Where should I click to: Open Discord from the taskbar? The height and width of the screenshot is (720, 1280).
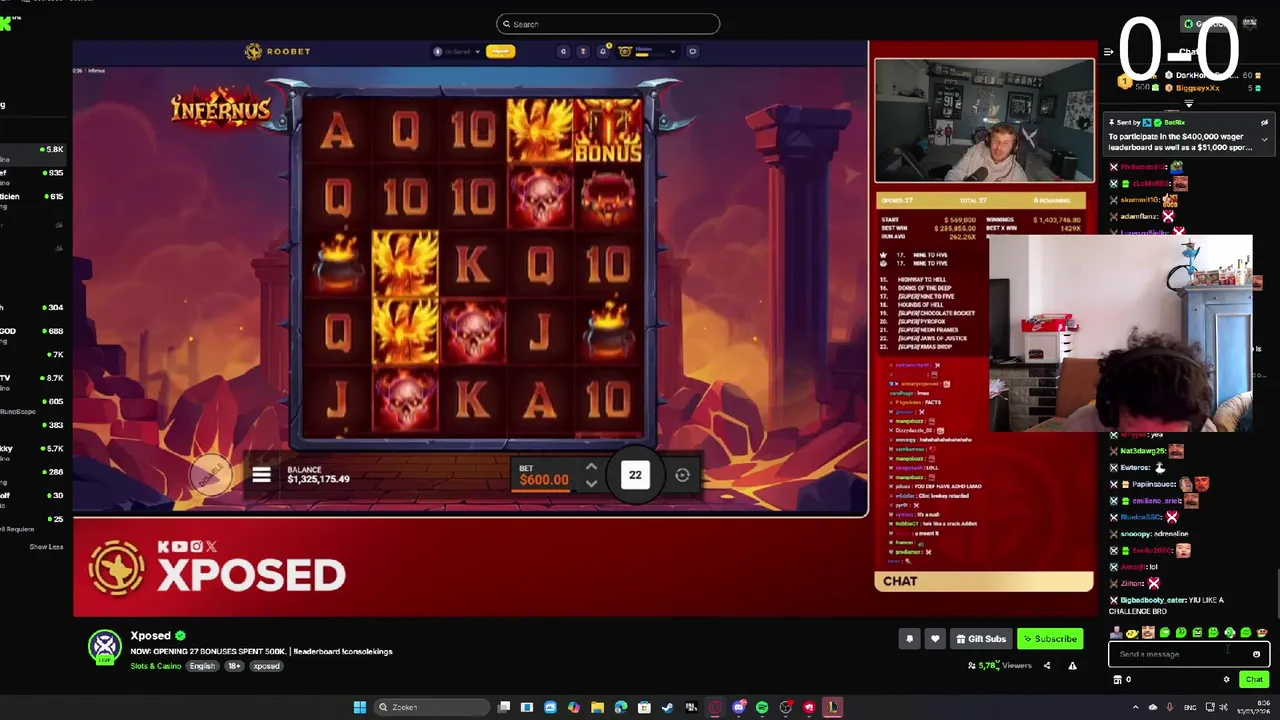pos(739,707)
